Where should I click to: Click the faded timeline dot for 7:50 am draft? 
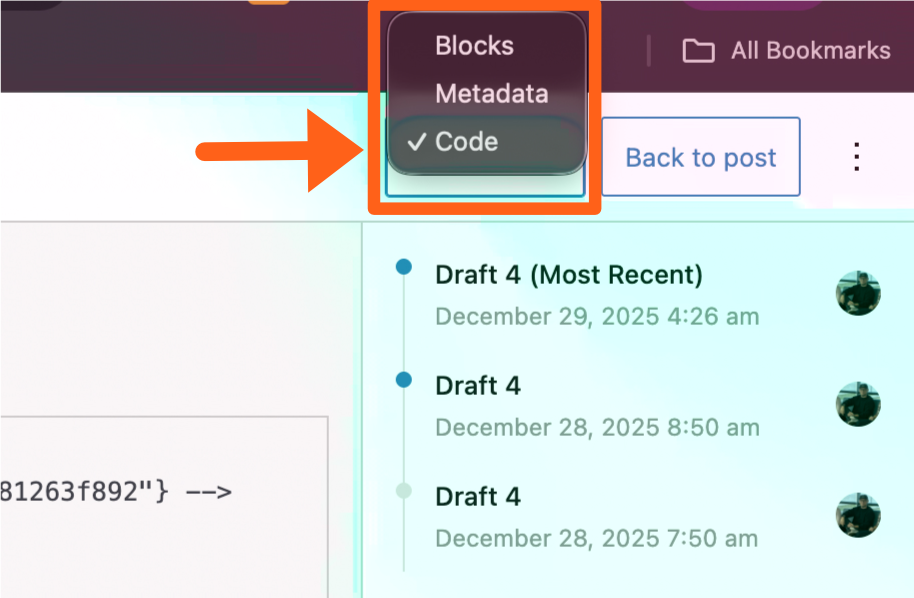click(404, 490)
